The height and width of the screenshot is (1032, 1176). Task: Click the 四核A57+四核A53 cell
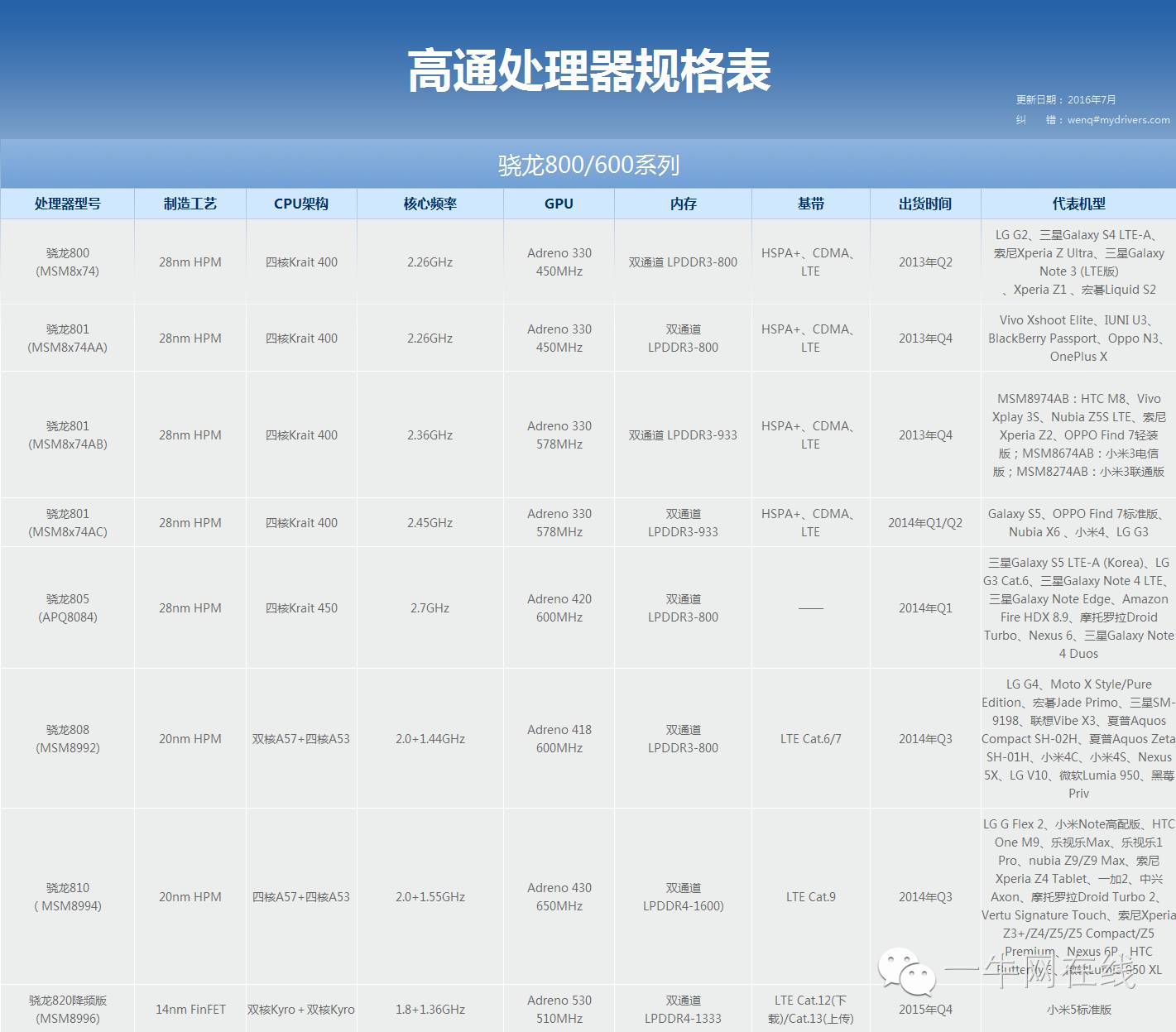click(301, 897)
